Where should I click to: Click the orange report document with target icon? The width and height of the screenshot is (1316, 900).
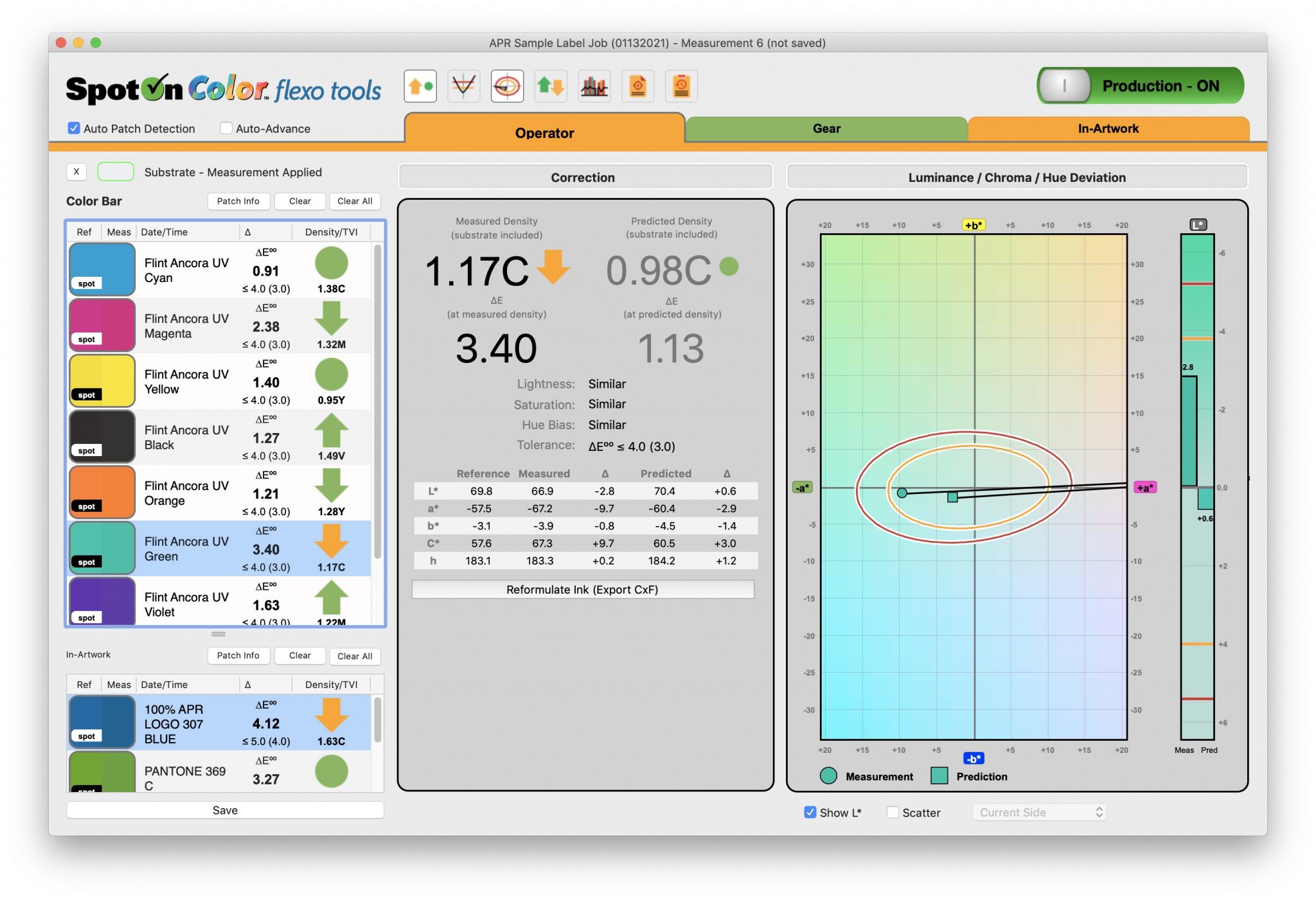click(637, 86)
